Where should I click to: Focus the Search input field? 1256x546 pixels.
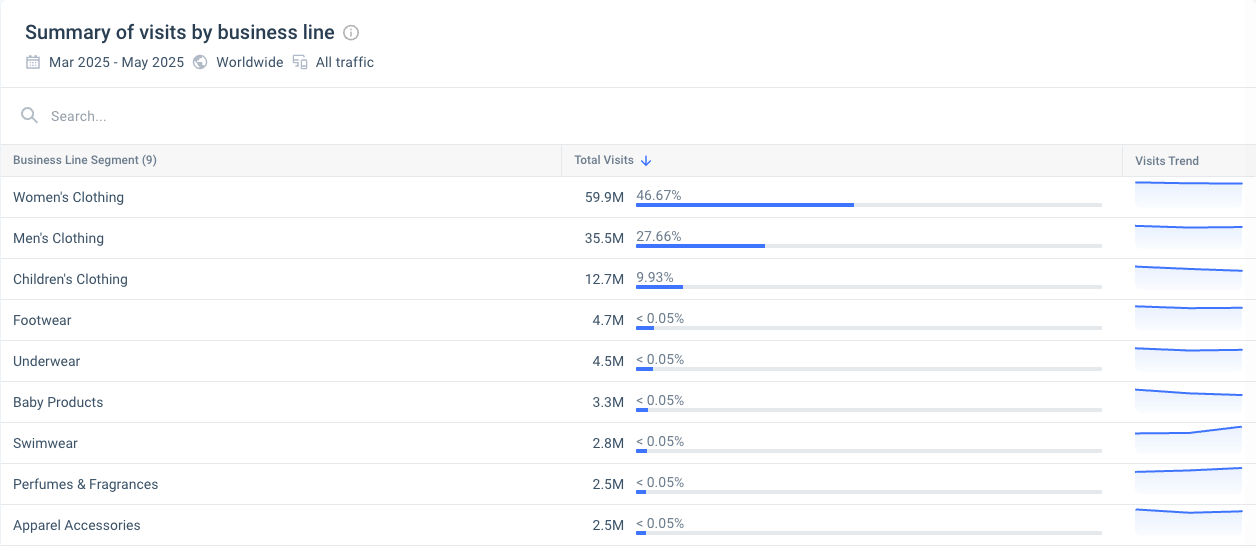[x=300, y=116]
